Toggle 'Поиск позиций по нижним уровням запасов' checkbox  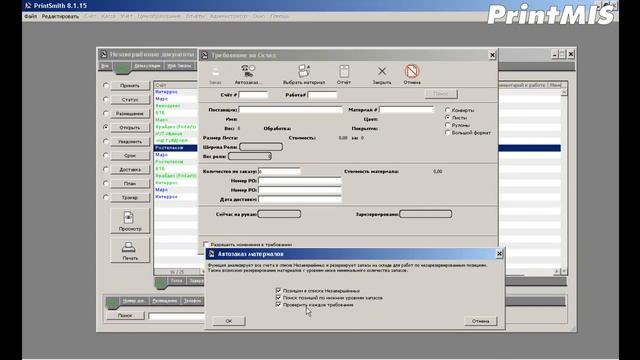[278, 298]
